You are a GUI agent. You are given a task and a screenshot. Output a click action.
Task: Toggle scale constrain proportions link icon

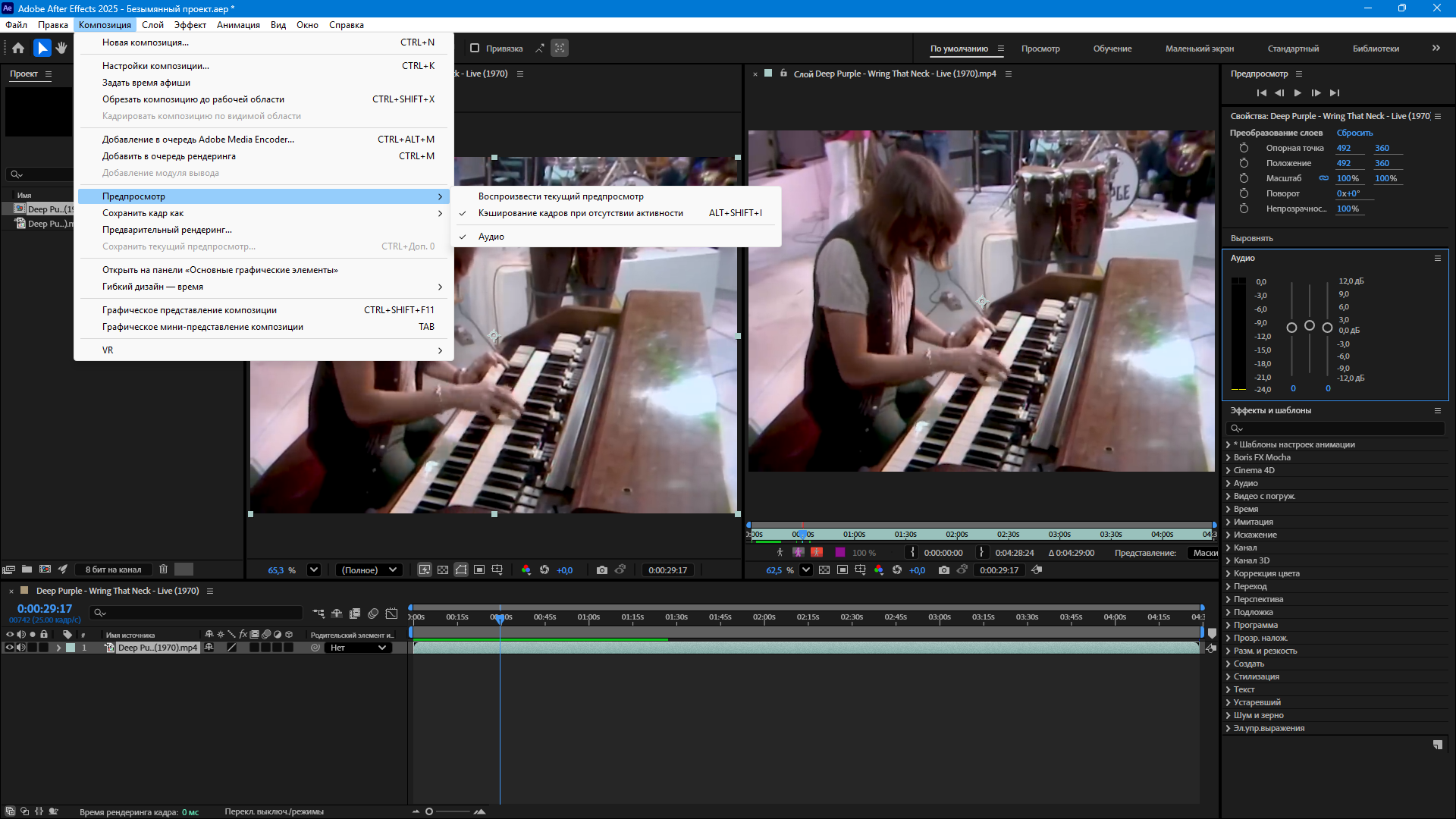click(1324, 178)
